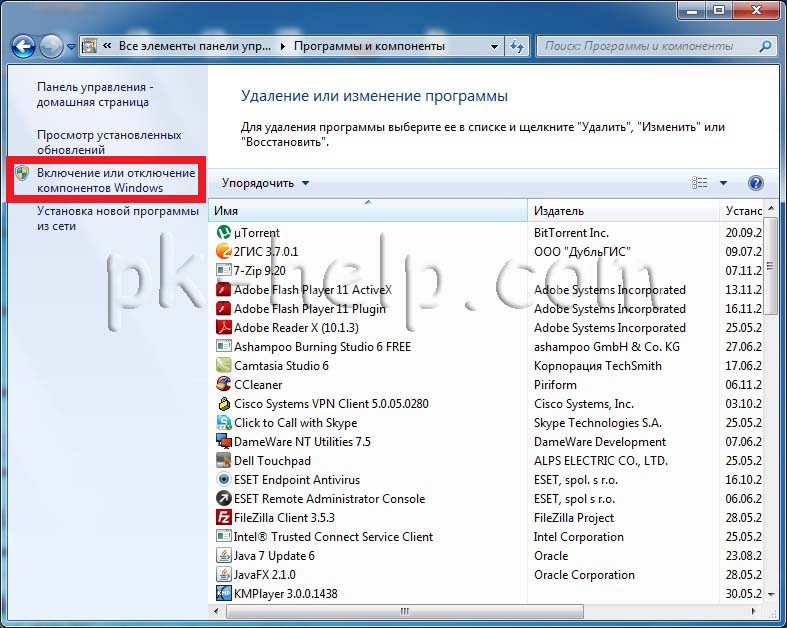Select the Adobe Flash Player 11 ActiveX icon

(223, 290)
